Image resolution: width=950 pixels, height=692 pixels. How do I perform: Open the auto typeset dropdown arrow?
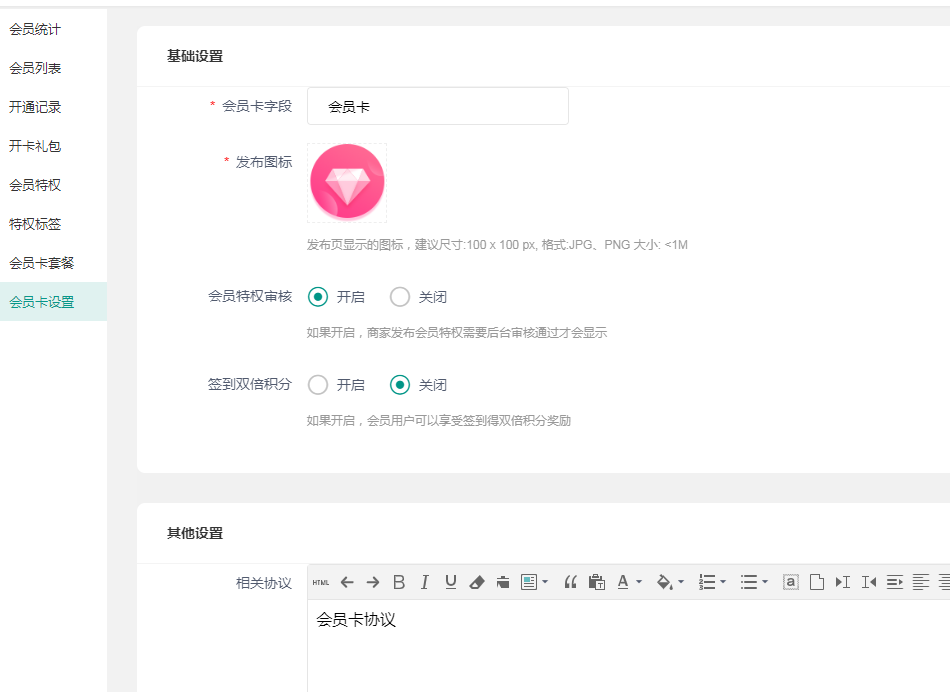pyautogui.click(x=545, y=582)
